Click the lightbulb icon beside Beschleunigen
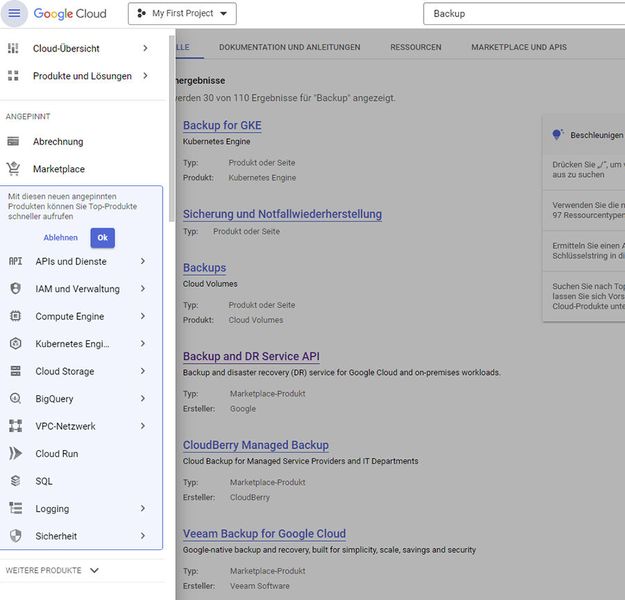 [x=557, y=135]
